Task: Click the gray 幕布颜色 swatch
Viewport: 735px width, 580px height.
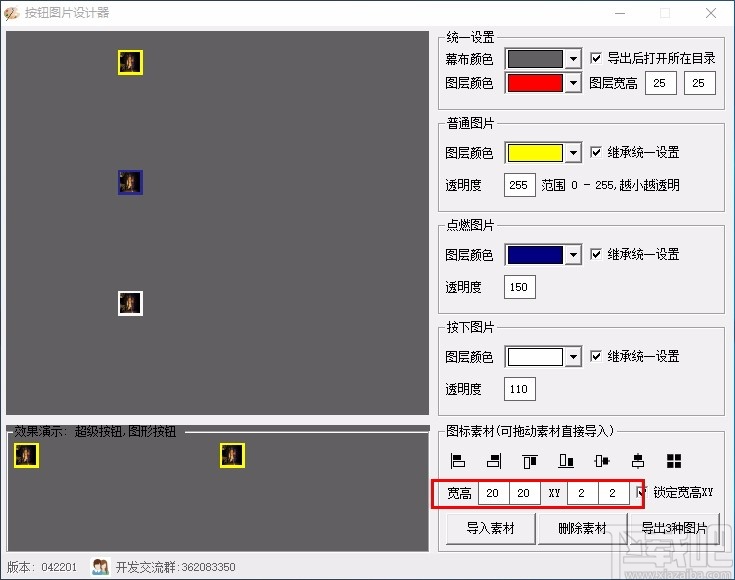Action: (535, 59)
